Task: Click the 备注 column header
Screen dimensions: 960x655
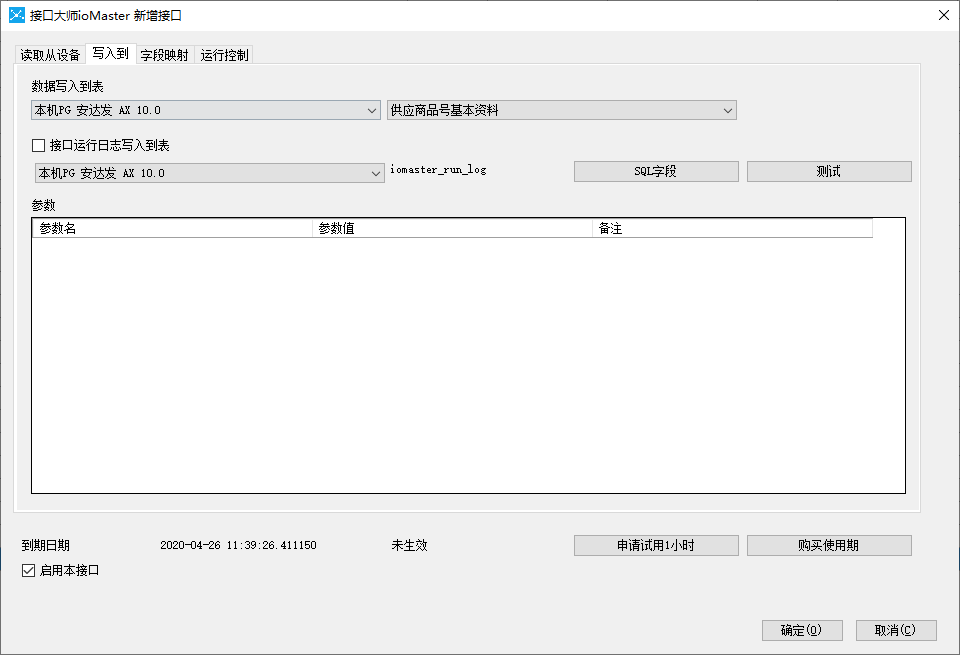Action: (x=732, y=228)
